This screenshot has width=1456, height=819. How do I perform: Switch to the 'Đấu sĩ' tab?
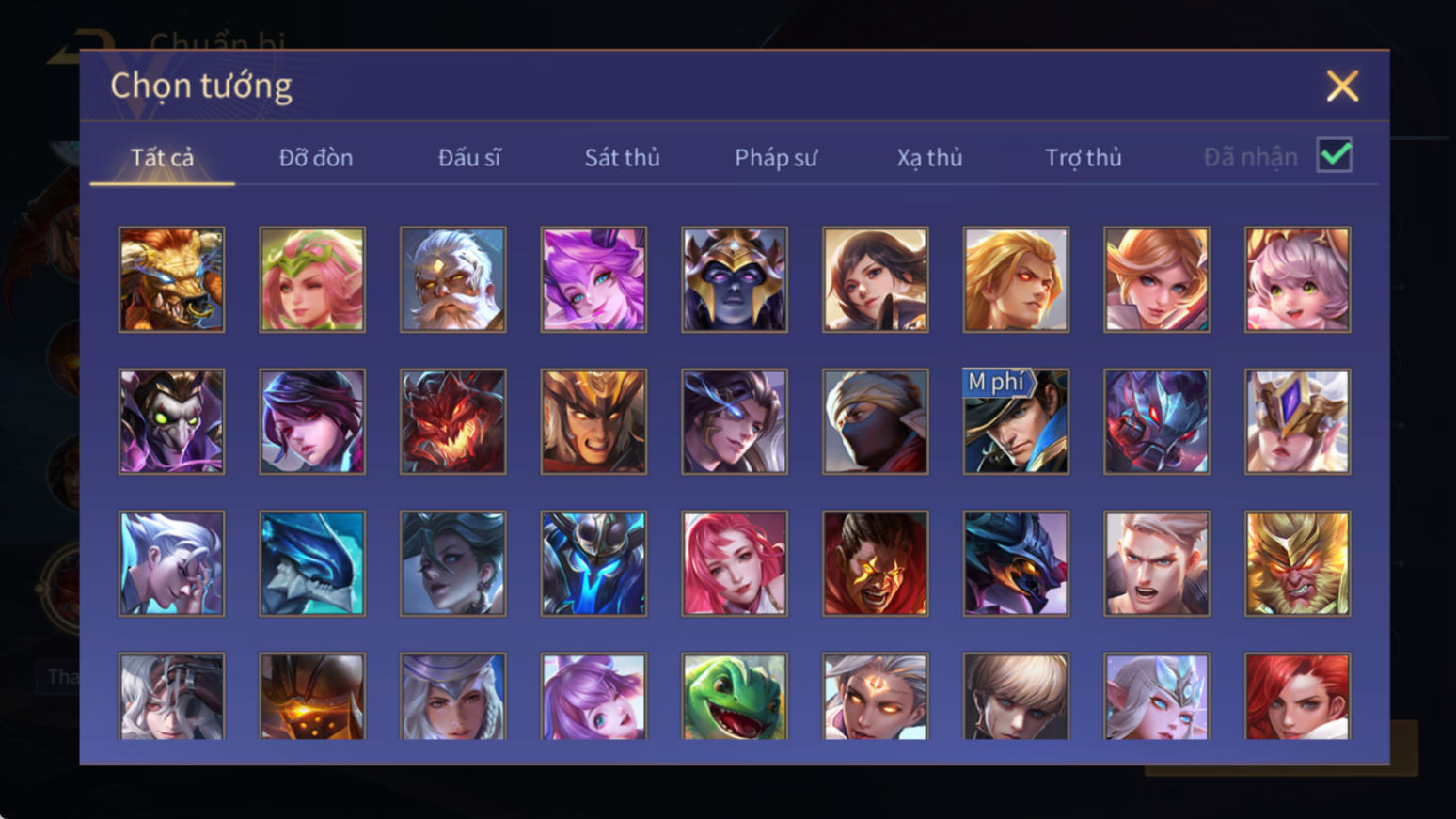(469, 157)
